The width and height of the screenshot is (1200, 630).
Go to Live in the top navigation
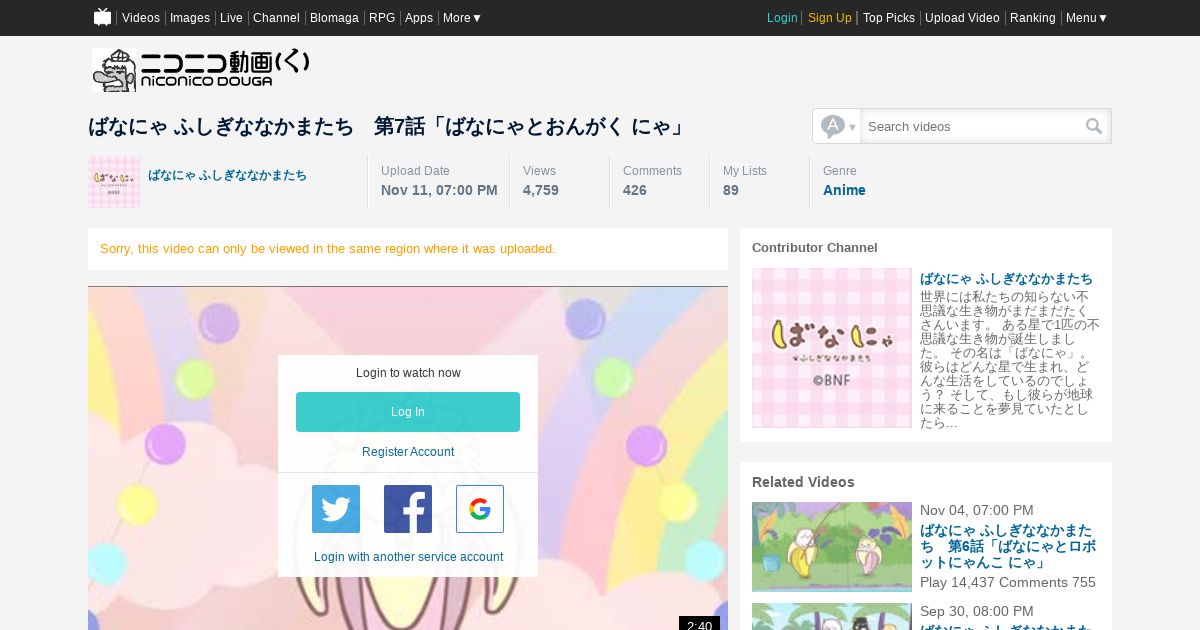coord(231,18)
